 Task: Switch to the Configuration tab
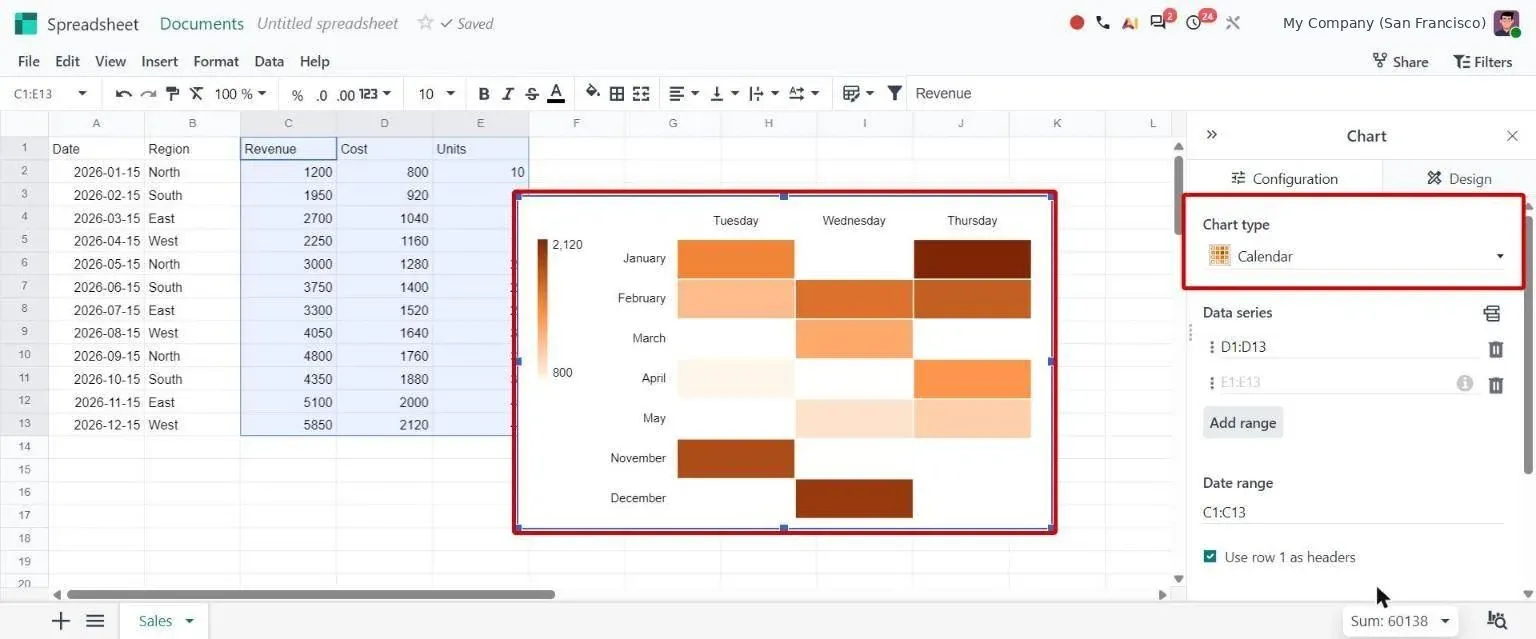click(1284, 178)
